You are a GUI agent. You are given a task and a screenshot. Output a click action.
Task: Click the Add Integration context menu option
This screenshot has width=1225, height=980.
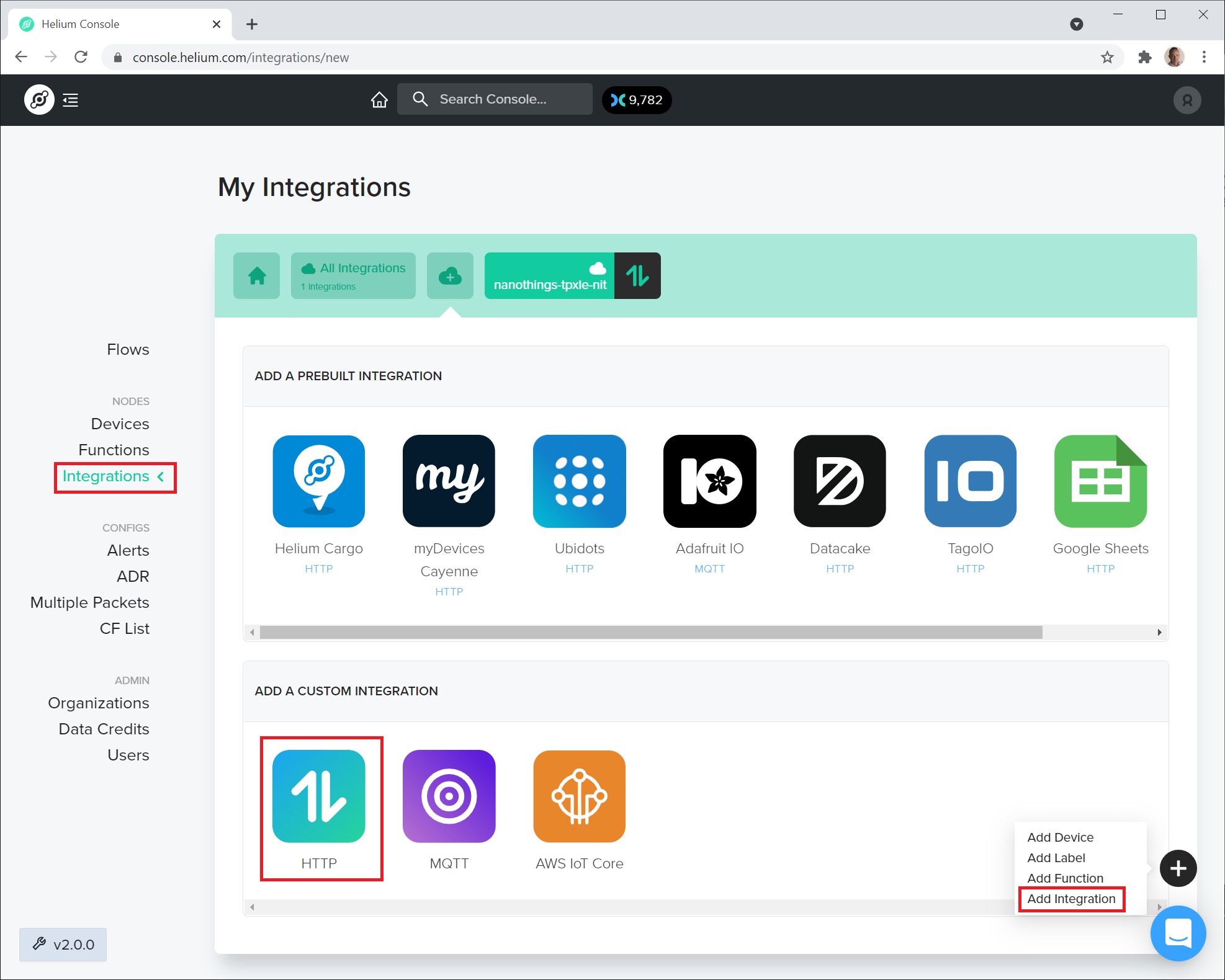pyautogui.click(x=1071, y=897)
